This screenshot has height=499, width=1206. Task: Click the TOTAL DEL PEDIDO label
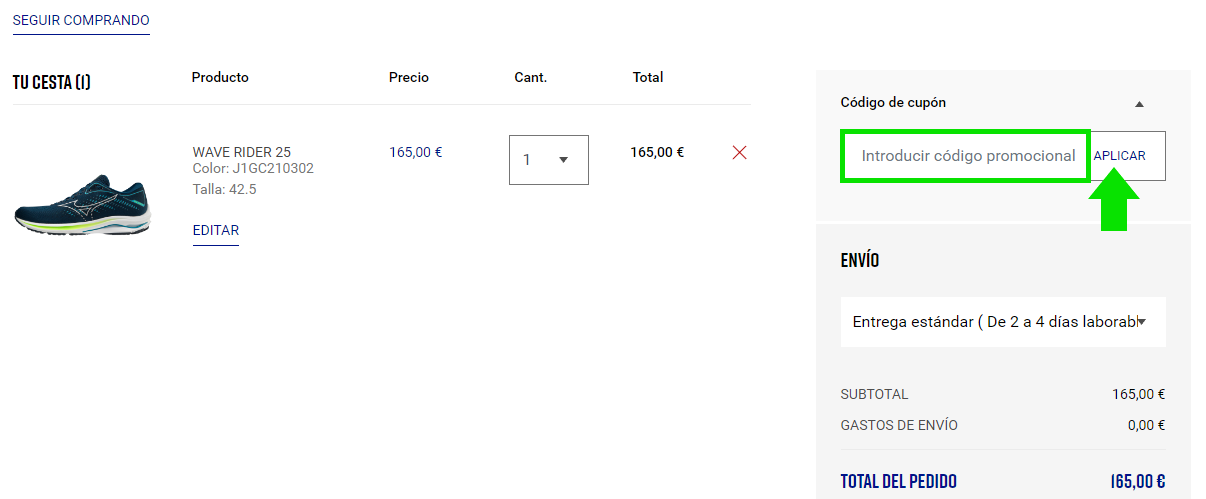coord(898,481)
